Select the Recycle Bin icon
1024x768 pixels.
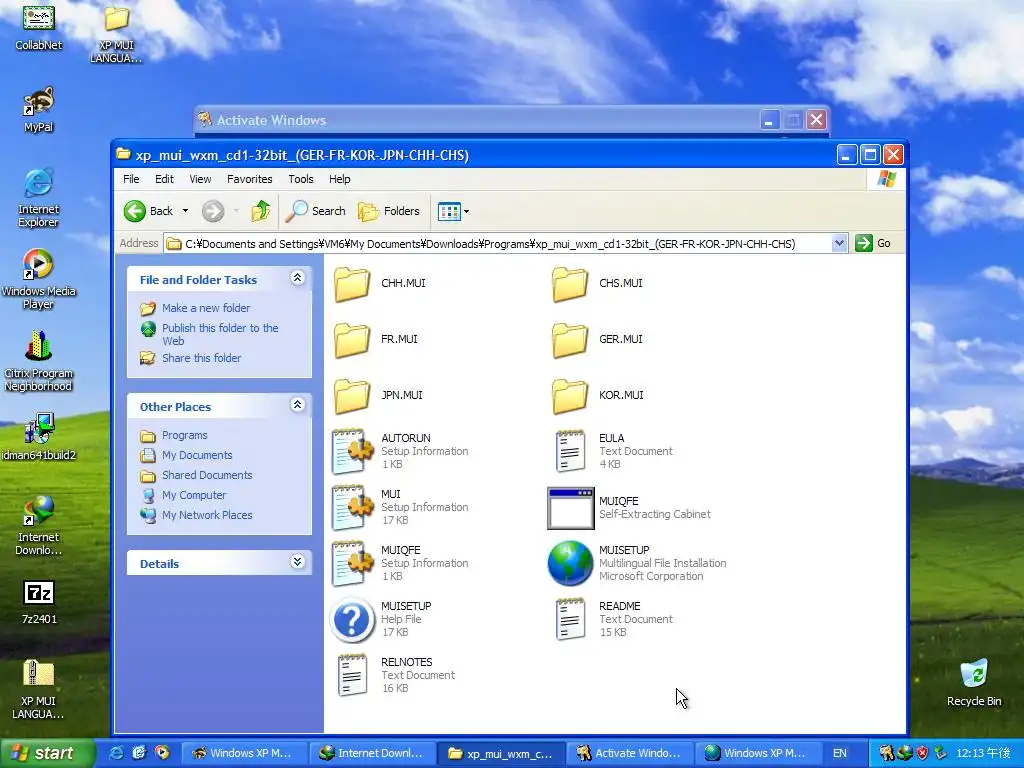[974, 682]
